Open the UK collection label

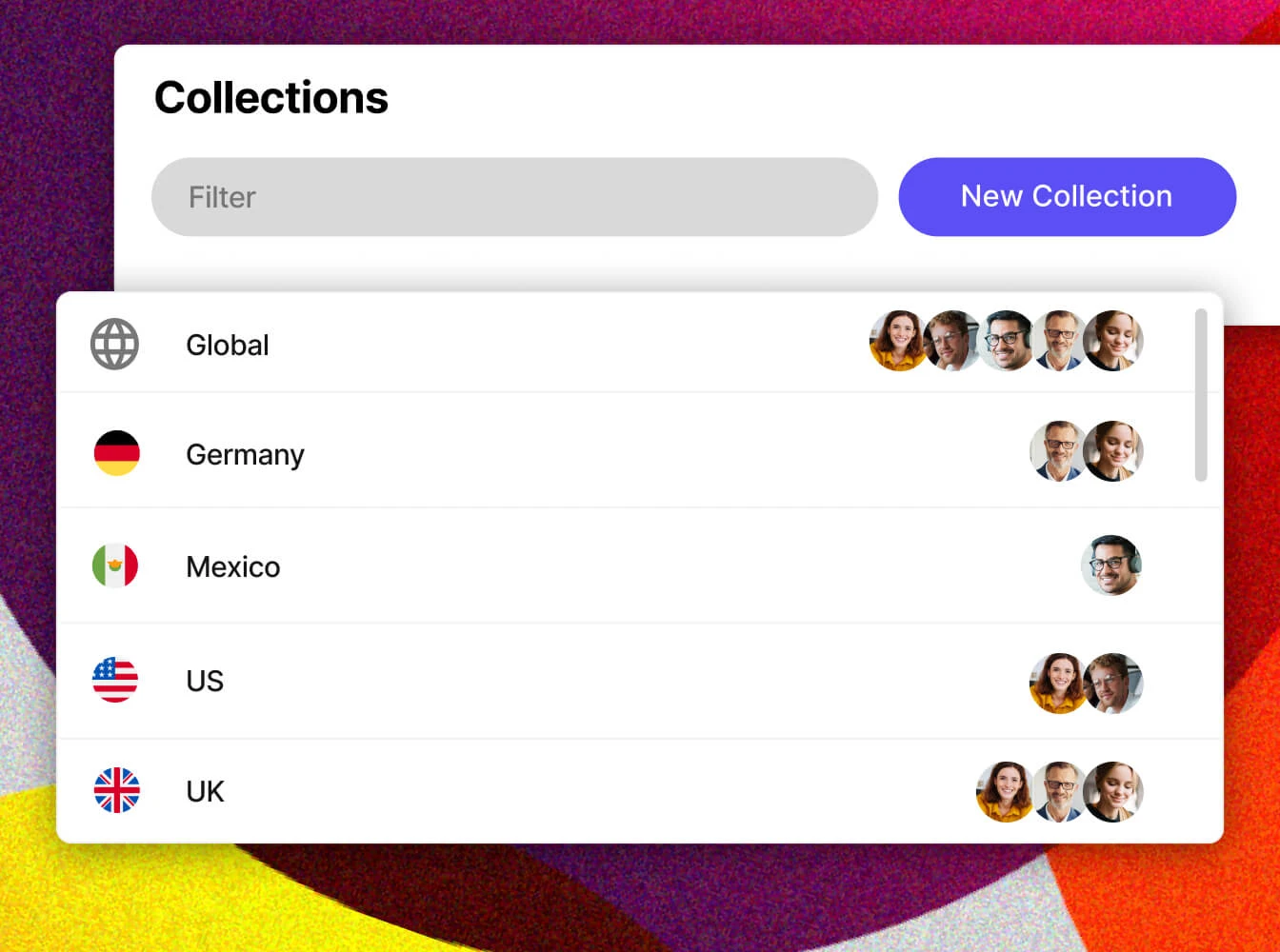point(205,791)
